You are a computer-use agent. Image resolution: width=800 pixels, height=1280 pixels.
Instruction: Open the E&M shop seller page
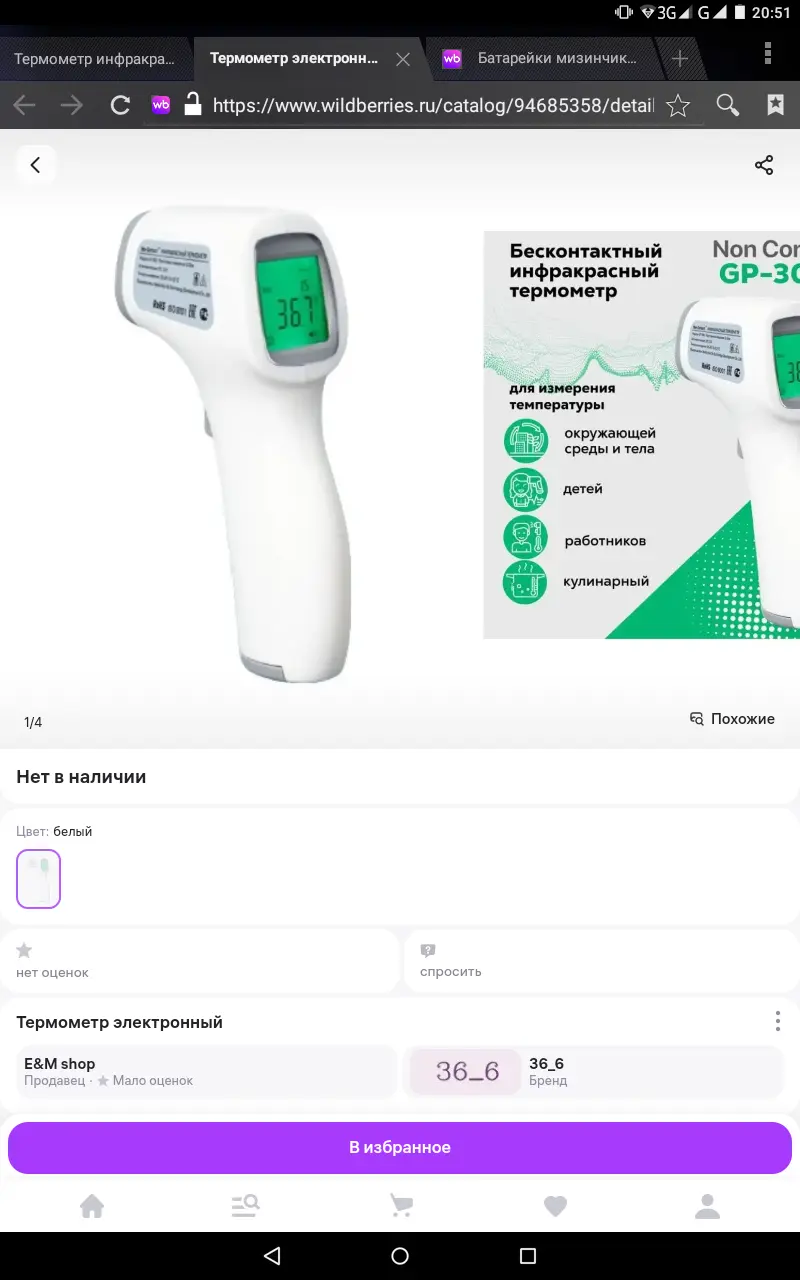[x=208, y=1072]
